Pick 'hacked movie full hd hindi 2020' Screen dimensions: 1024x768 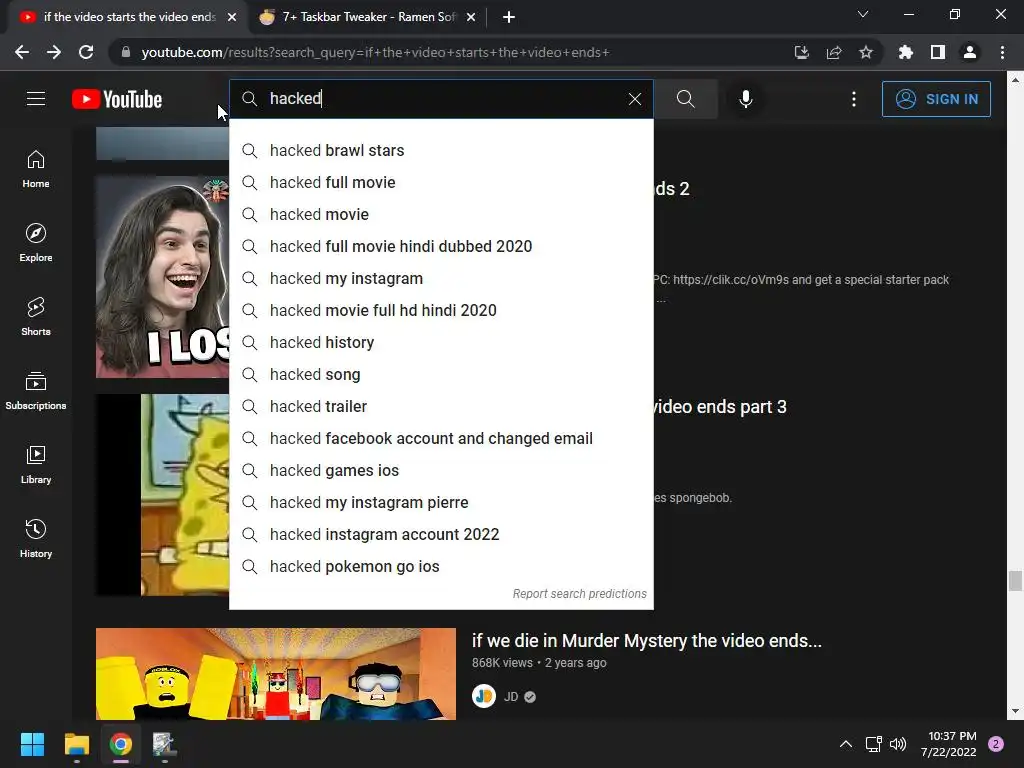click(x=441, y=310)
